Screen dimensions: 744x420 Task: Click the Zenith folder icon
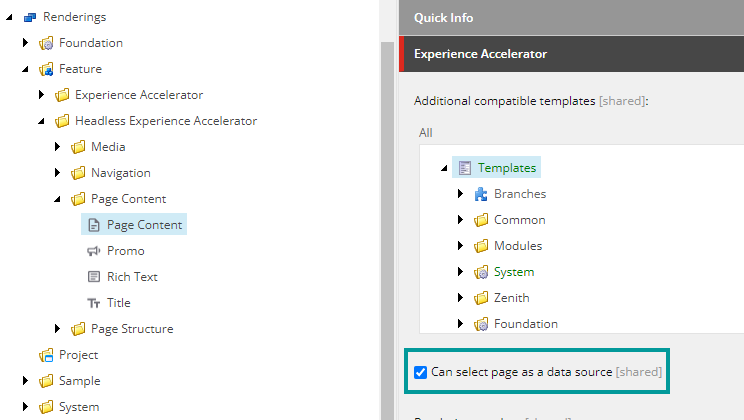pos(481,298)
